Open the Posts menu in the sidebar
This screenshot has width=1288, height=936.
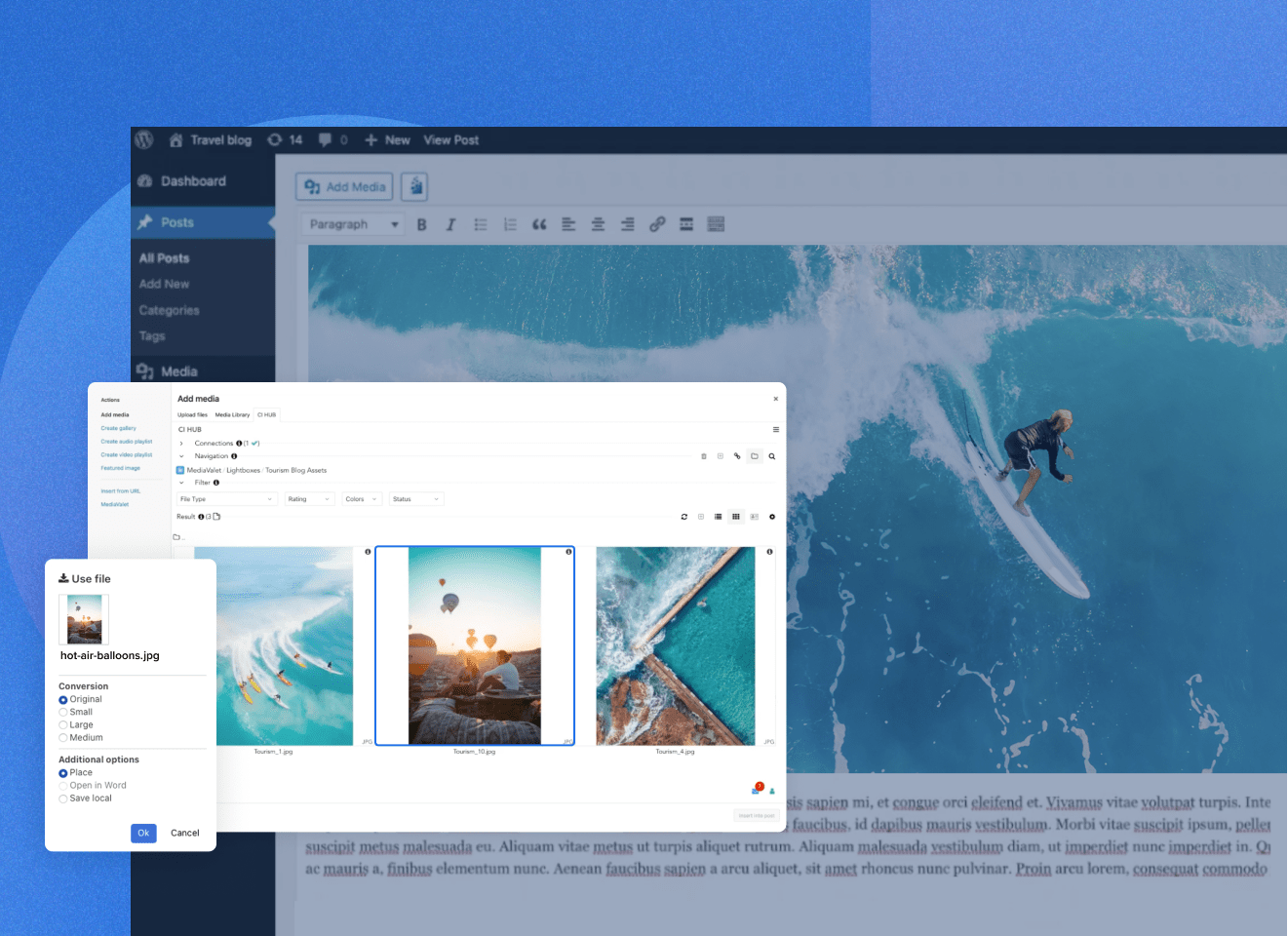point(203,222)
